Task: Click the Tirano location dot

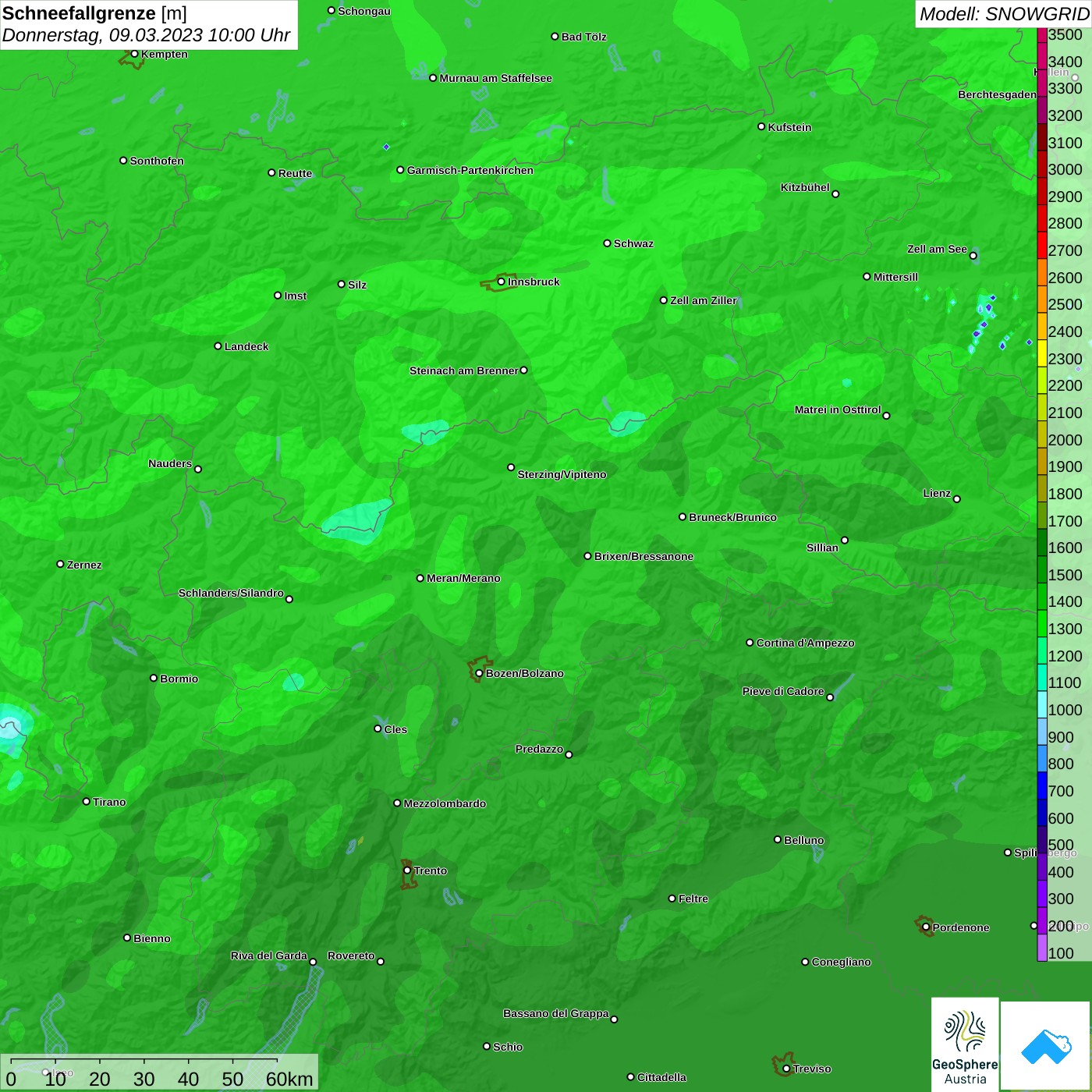Action: [87, 801]
